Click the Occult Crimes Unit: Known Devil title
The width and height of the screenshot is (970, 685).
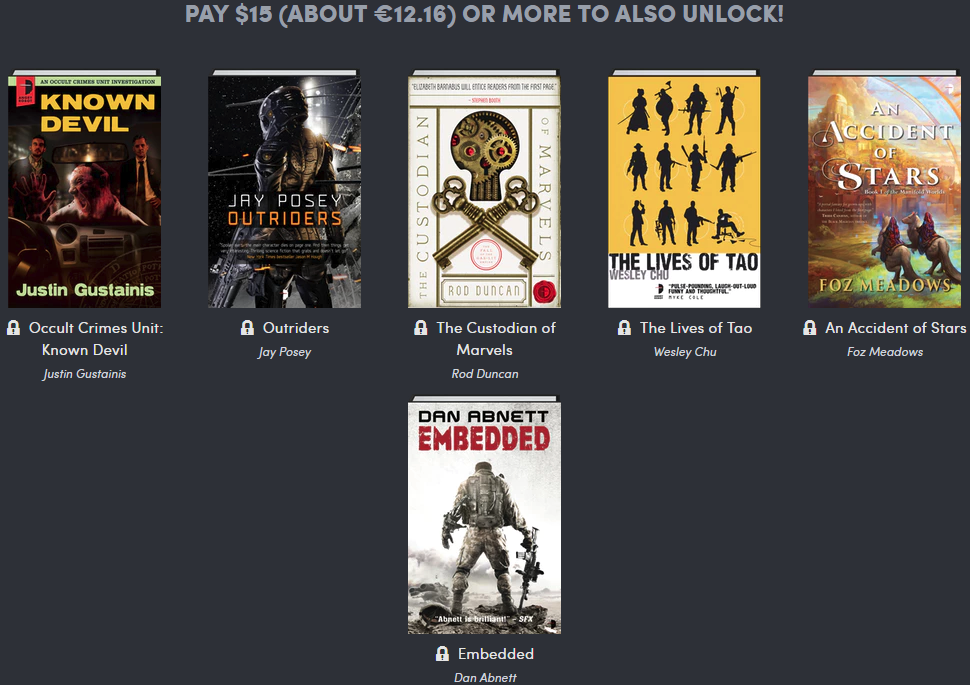tap(96, 339)
